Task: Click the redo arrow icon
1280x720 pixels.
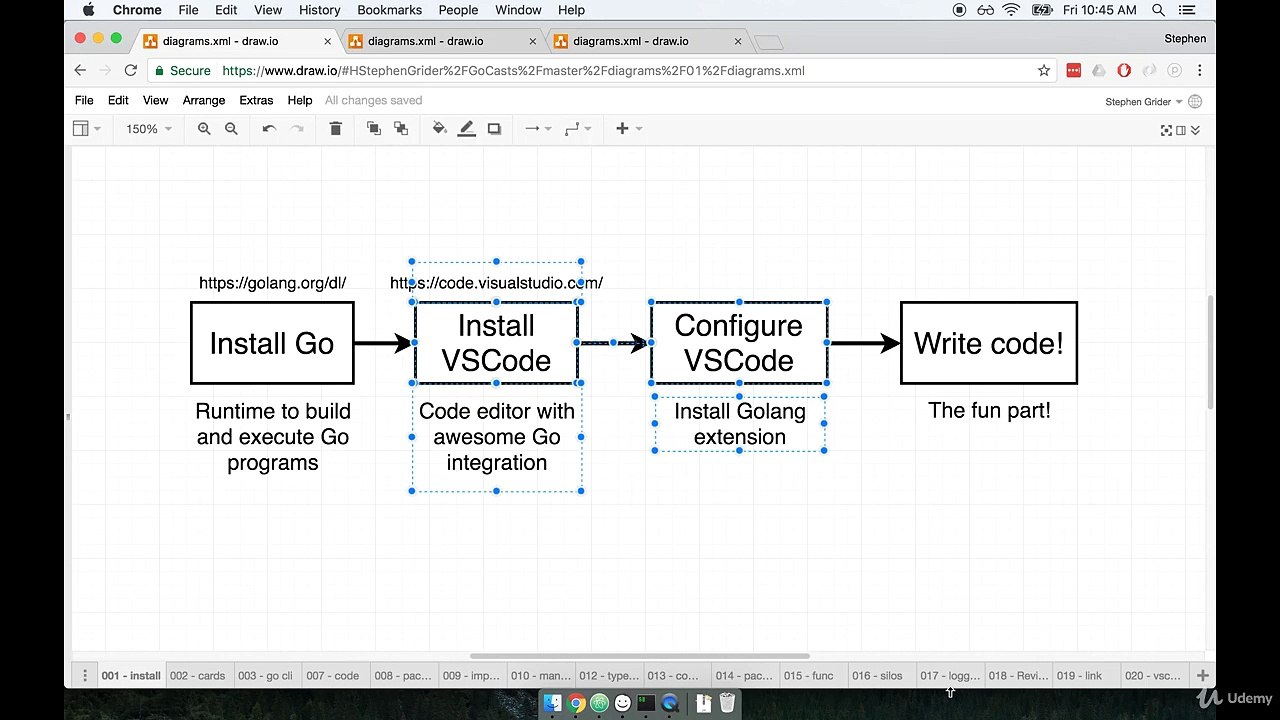Action: pyautogui.click(x=297, y=129)
